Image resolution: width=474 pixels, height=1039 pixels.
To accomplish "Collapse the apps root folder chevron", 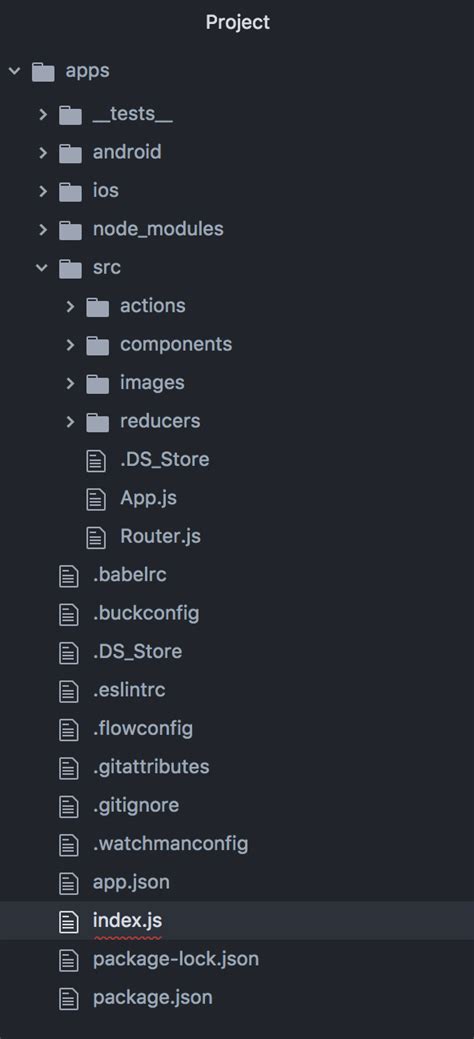I will (x=15, y=70).
